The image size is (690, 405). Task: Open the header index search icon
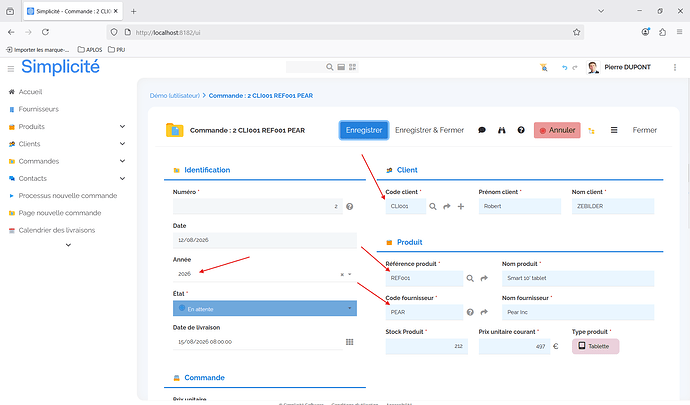click(341, 67)
